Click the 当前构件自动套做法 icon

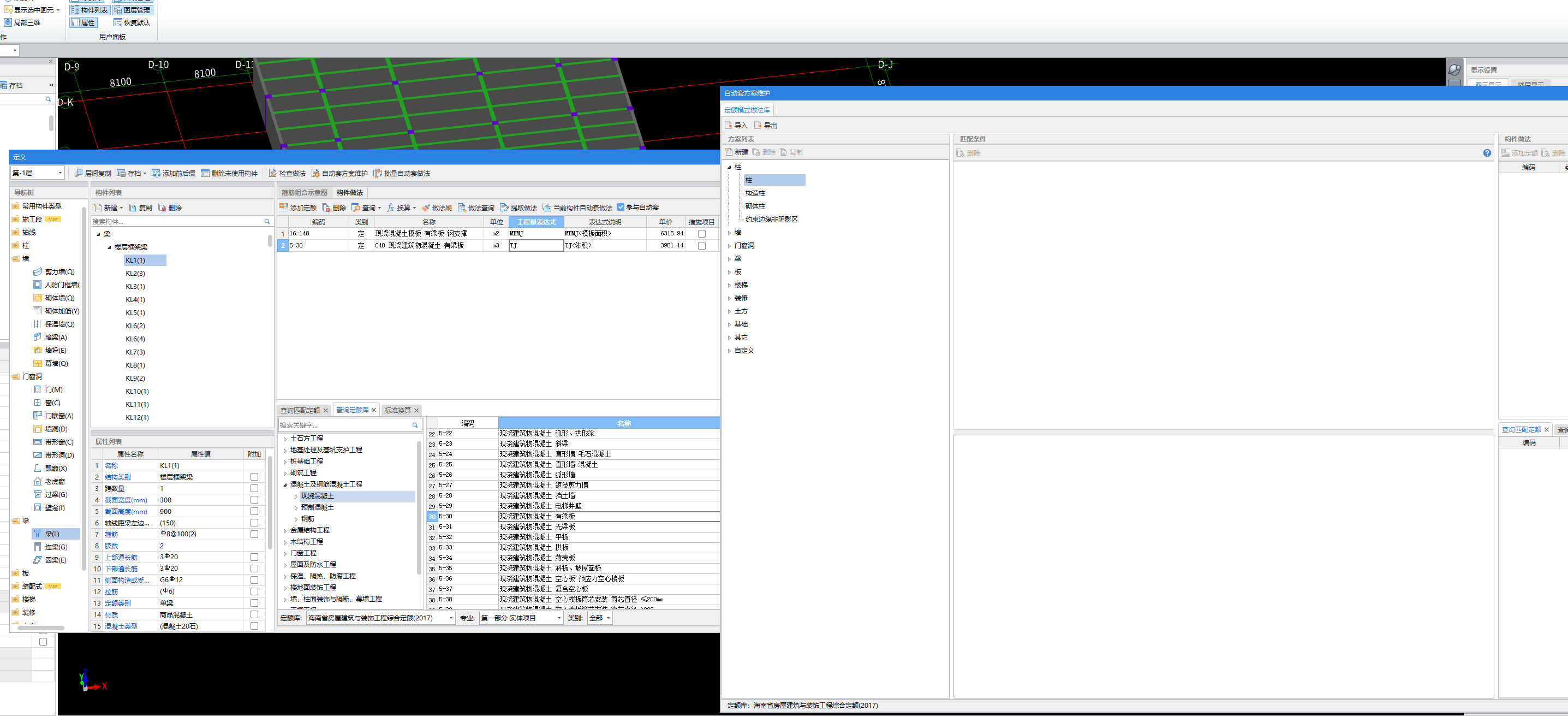pyautogui.click(x=547, y=208)
